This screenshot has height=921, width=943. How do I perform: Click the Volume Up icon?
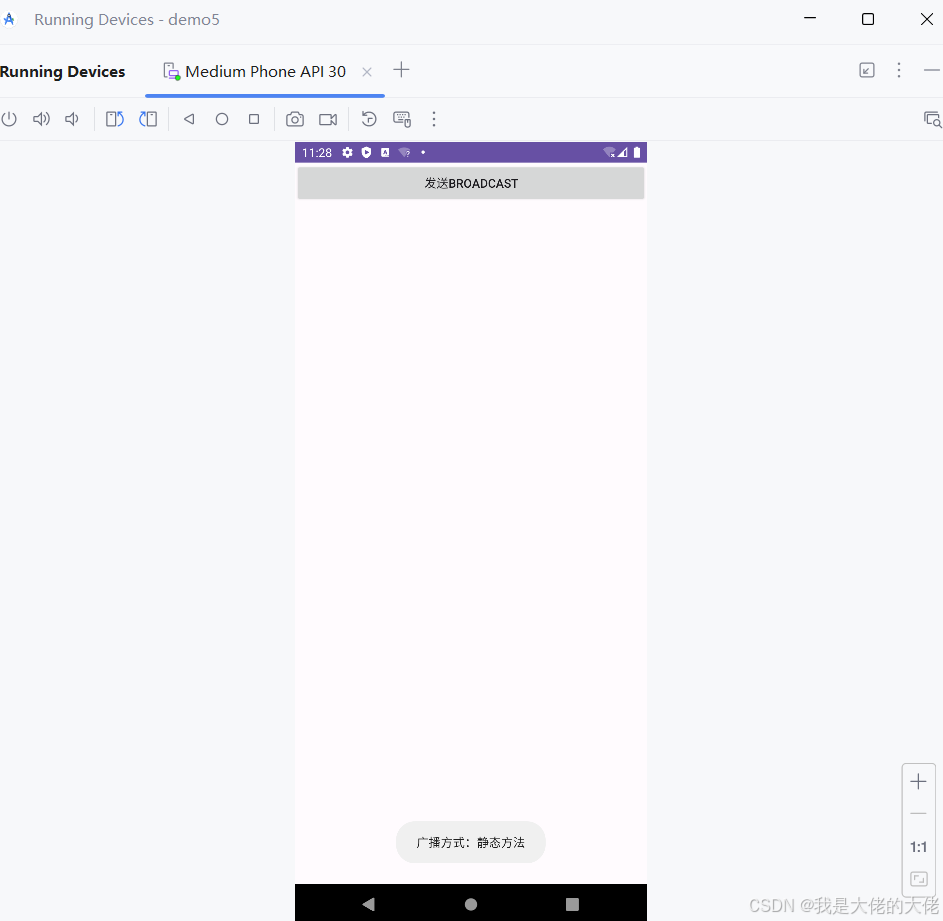[x=41, y=119]
